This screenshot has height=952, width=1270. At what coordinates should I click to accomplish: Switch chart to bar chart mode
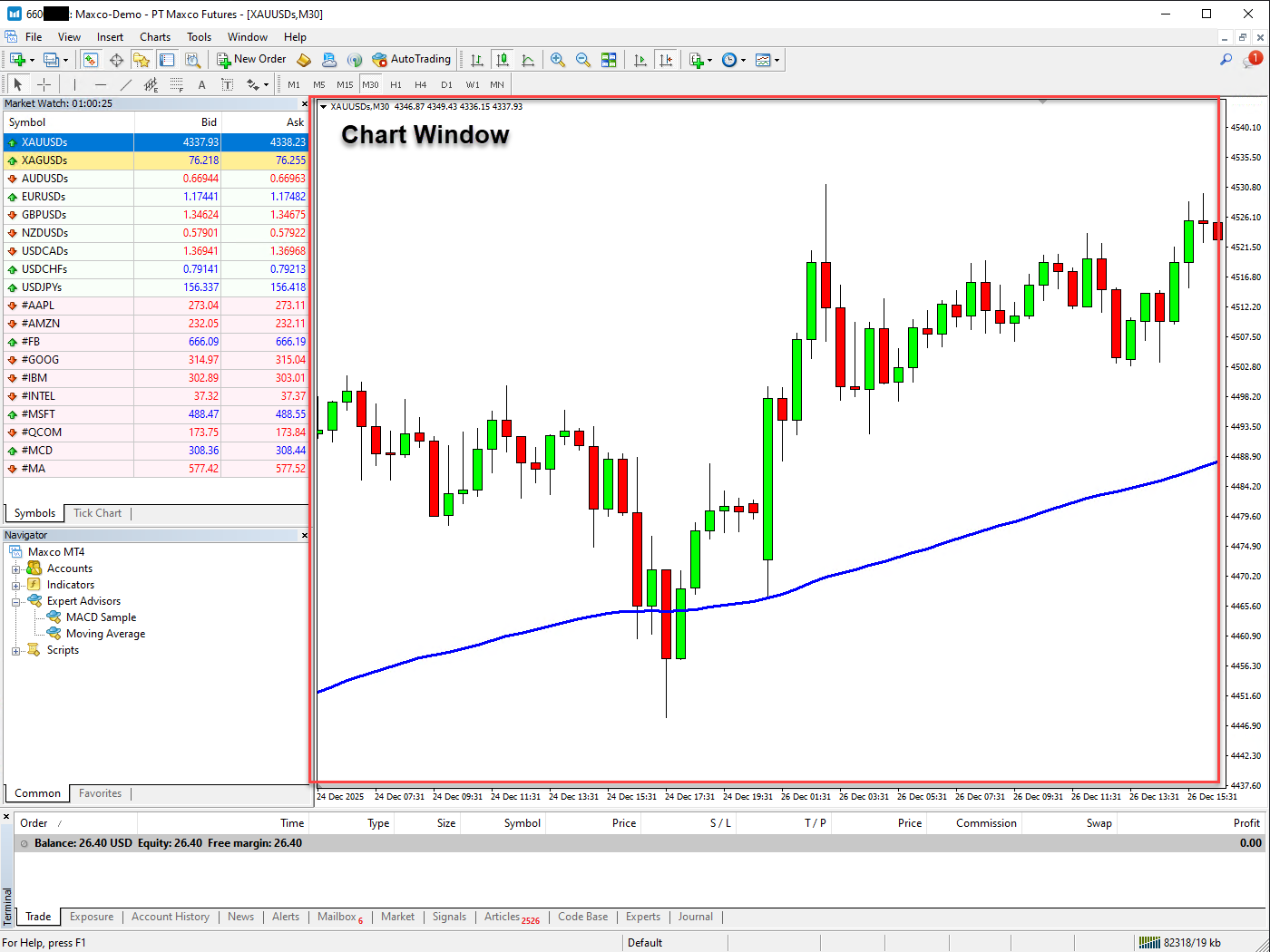click(477, 60)
